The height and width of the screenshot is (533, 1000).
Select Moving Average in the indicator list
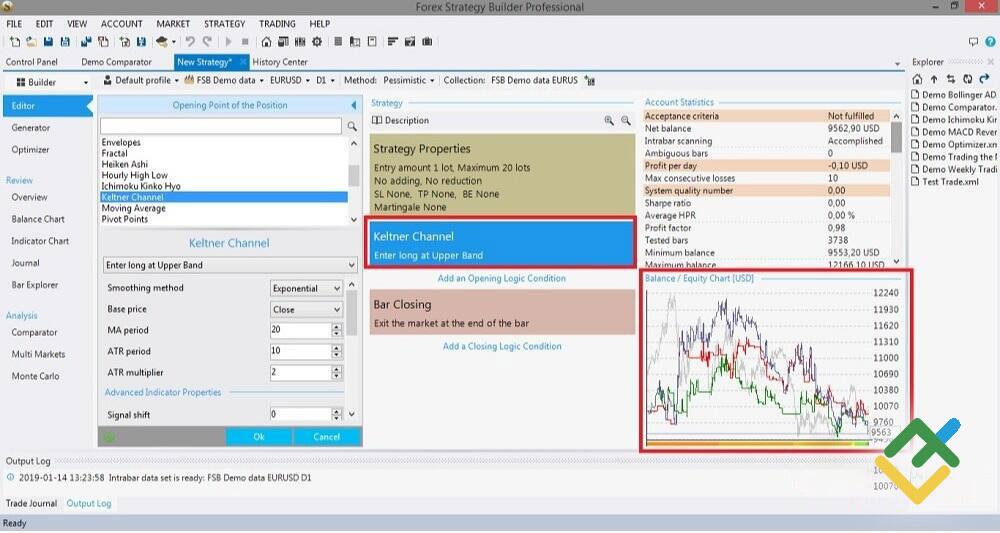(x=134, y=208)
